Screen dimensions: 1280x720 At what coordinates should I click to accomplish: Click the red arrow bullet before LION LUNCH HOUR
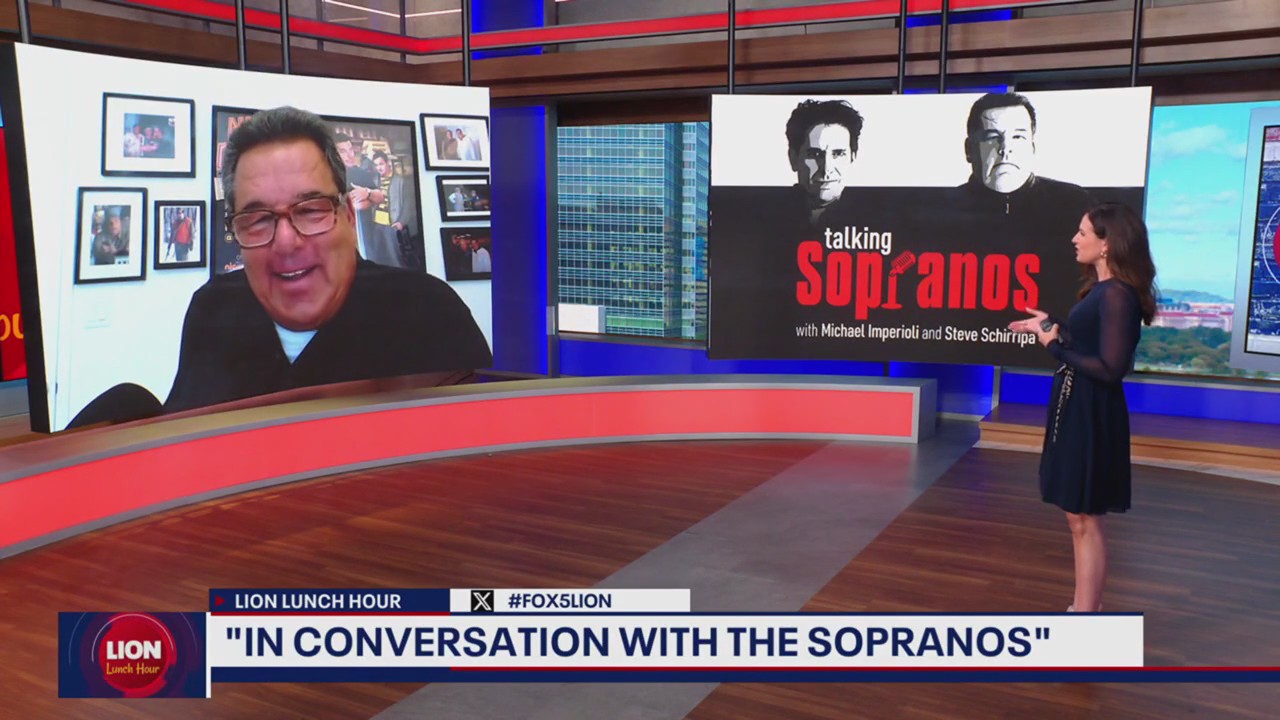pyautogui.click(x=218, y=601)
